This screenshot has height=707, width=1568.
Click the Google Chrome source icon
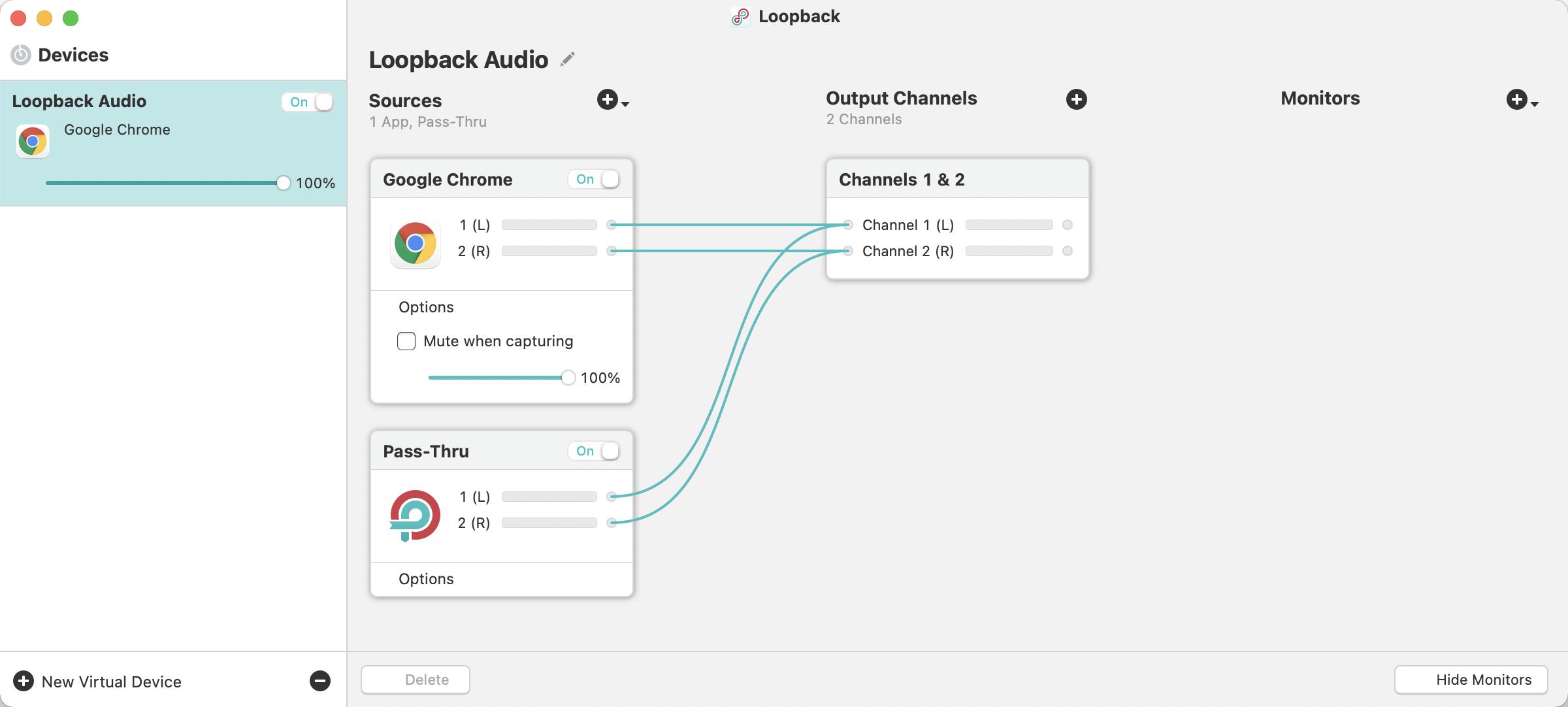[415, 244]
